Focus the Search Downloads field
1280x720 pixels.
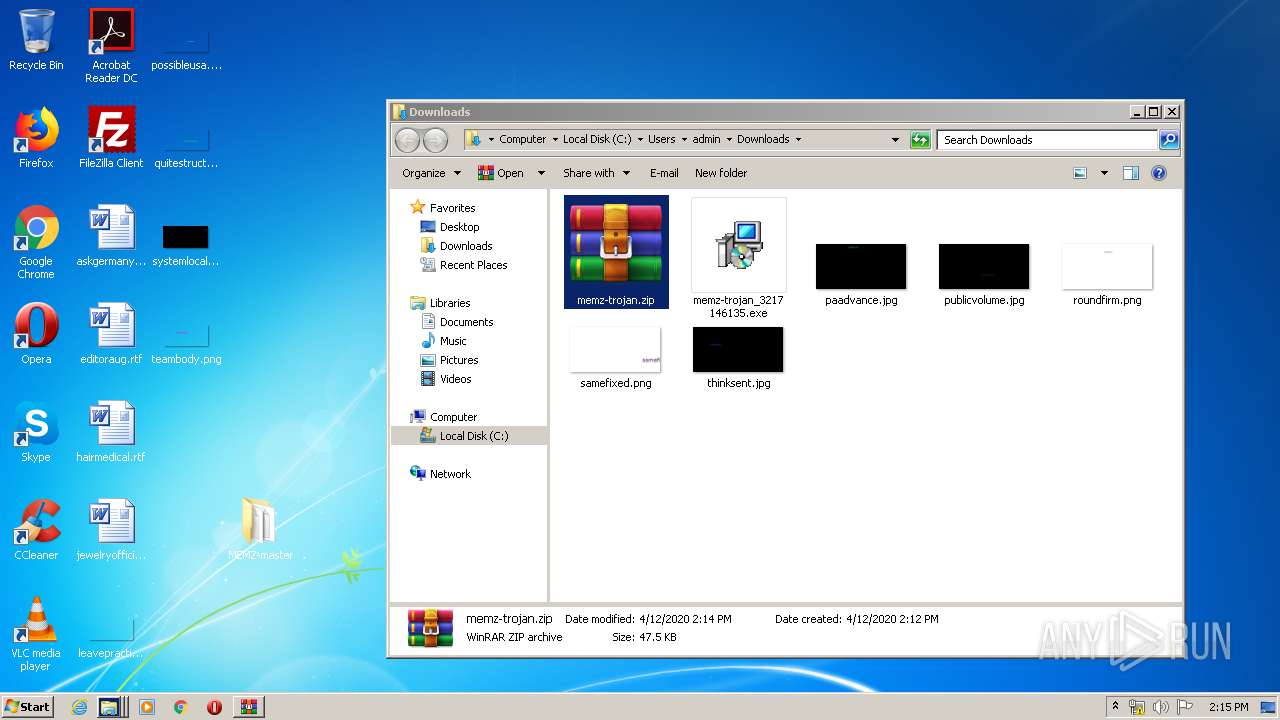(x=1047, y=140)
